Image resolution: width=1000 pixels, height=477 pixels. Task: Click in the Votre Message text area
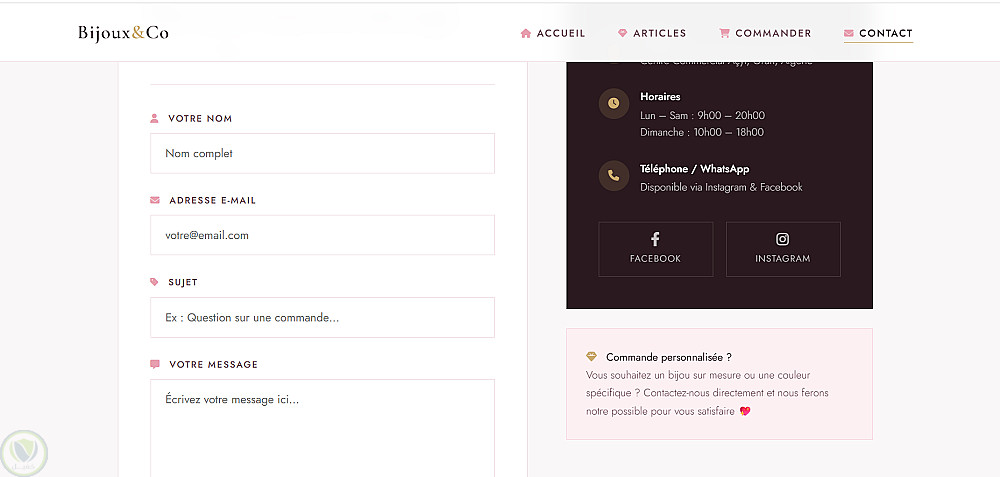click(322, 428)
